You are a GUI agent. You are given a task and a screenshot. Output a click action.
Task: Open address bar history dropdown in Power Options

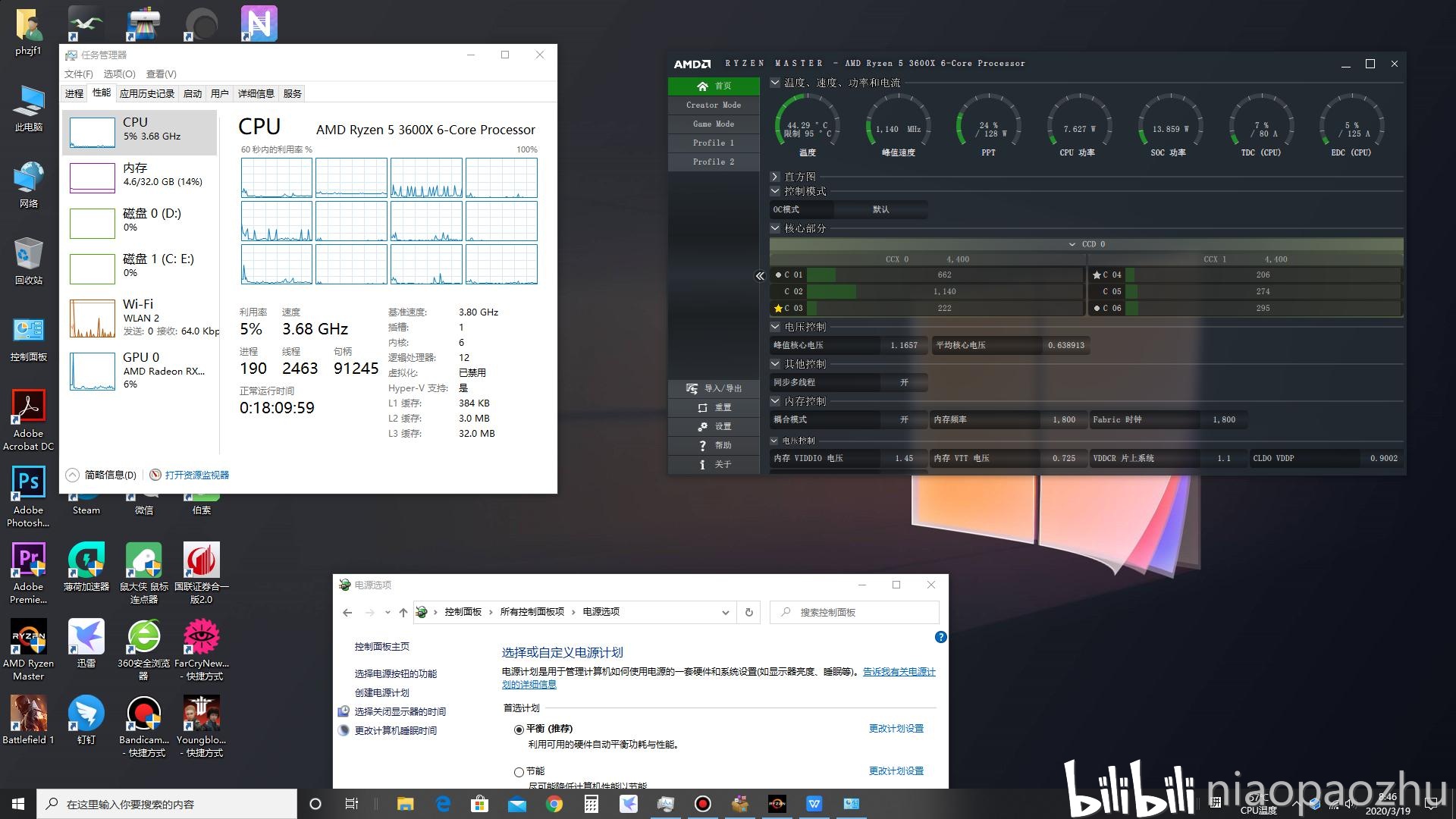click(725, 612)
